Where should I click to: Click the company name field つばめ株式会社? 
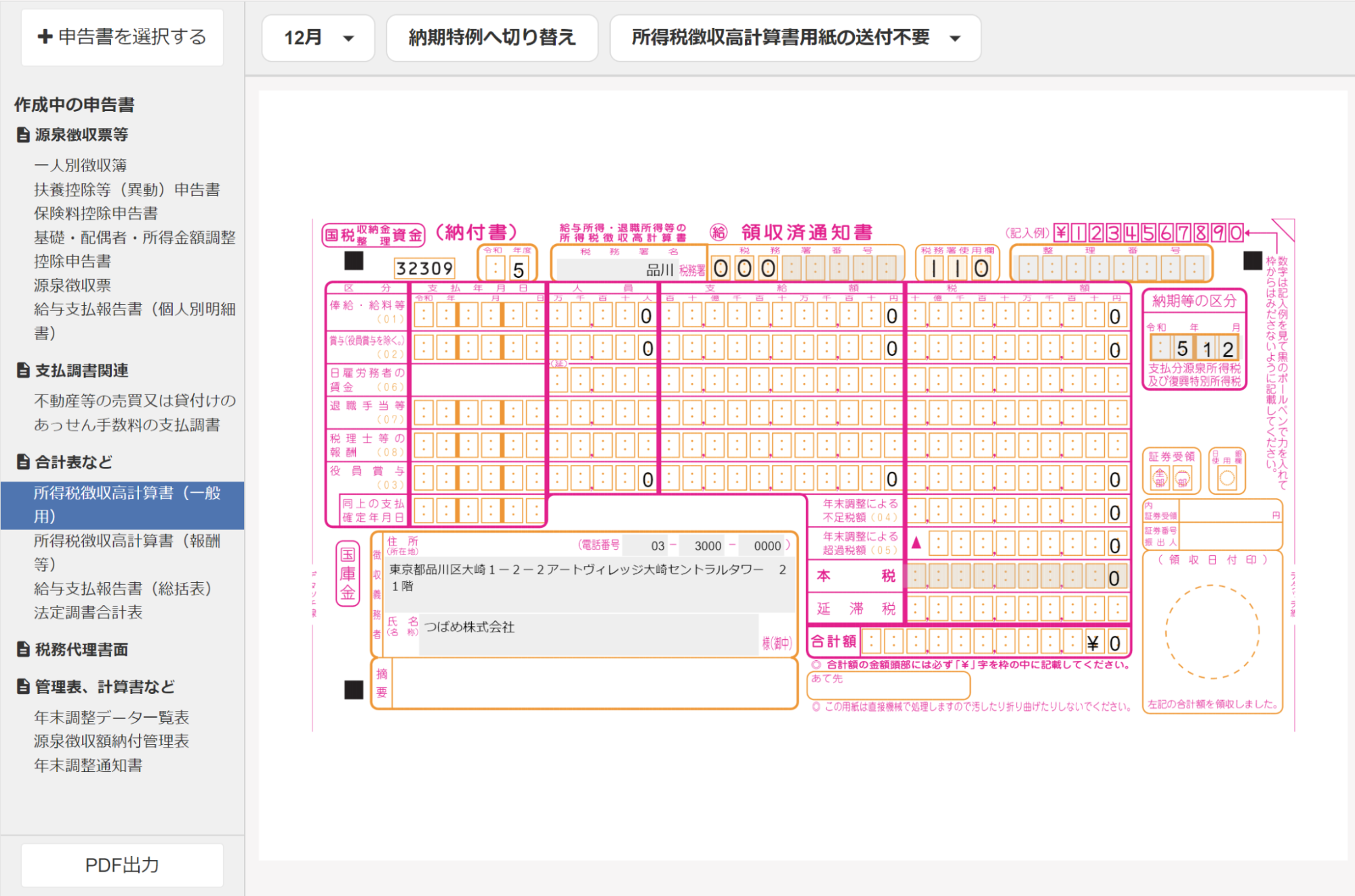(x=588, y=634)
